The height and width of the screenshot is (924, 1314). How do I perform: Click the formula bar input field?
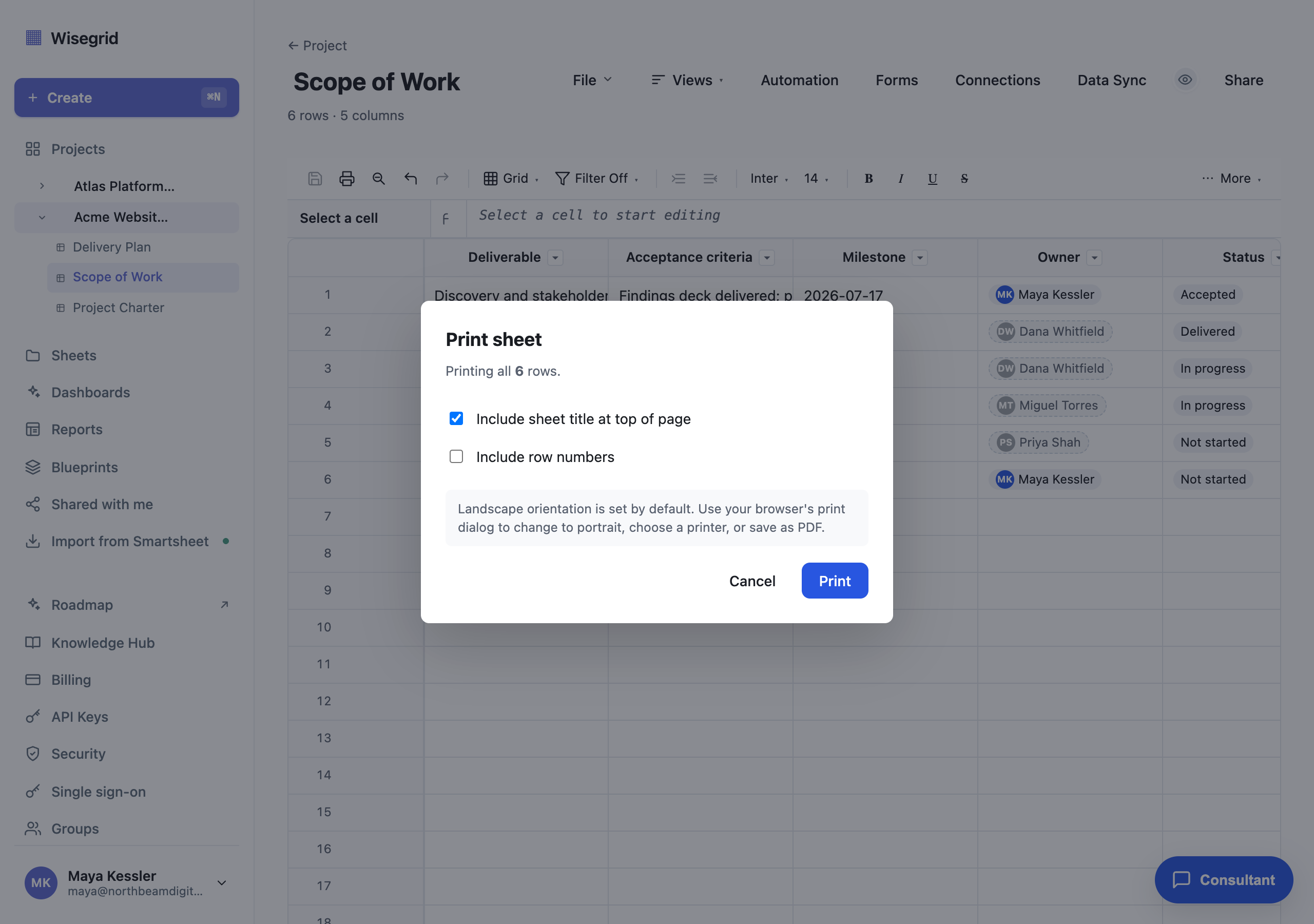click(x=873, y=218)
